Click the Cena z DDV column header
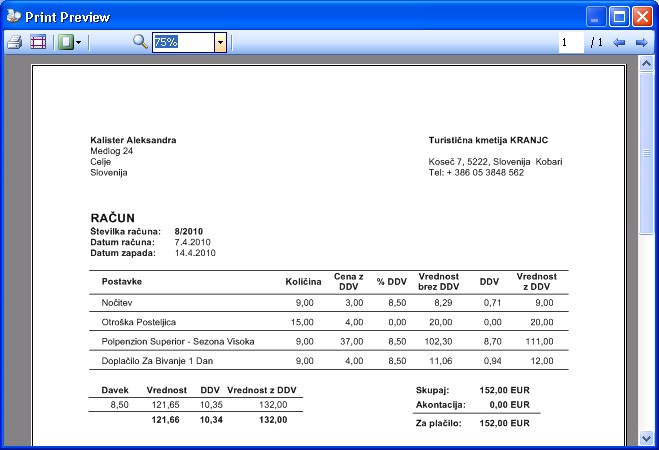 click(349, 282)
